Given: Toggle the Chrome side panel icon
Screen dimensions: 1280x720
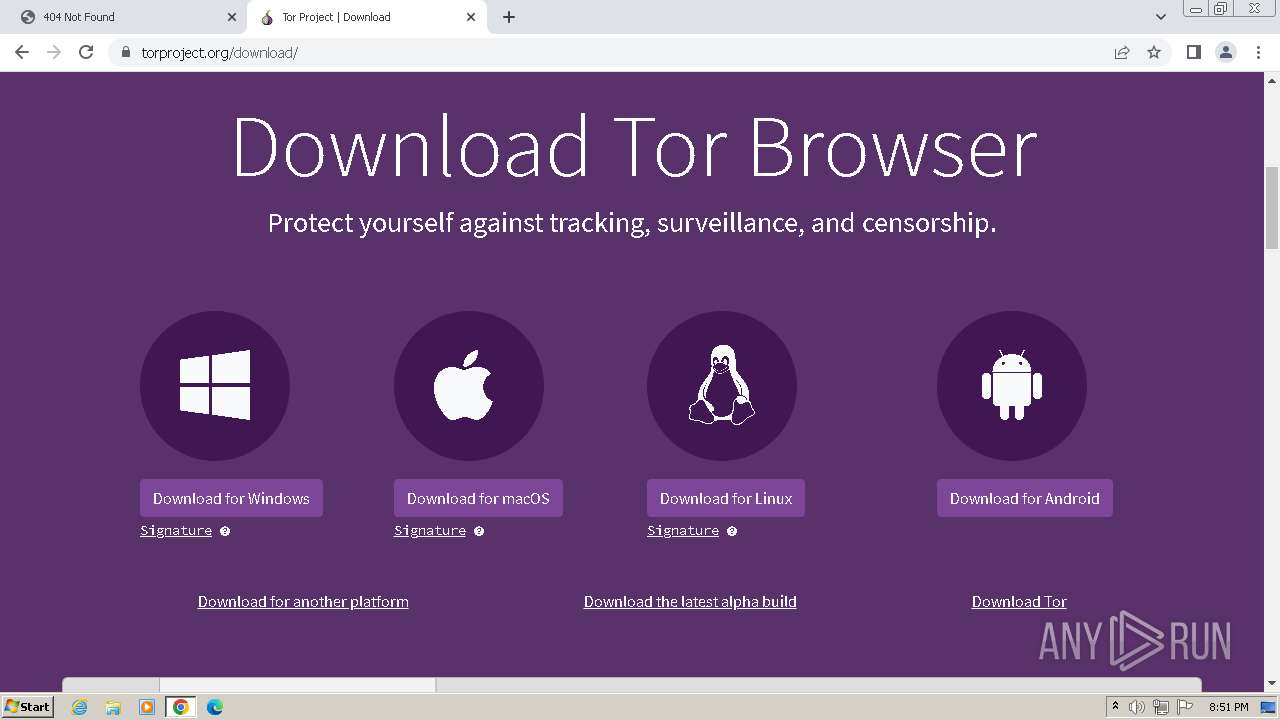Looking at the screenshot, I should pyautogui.click(x=1194, y=52).
